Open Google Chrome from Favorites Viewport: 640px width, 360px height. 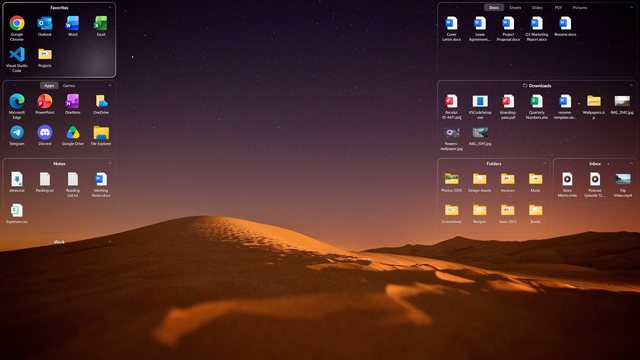coord(17,24)
